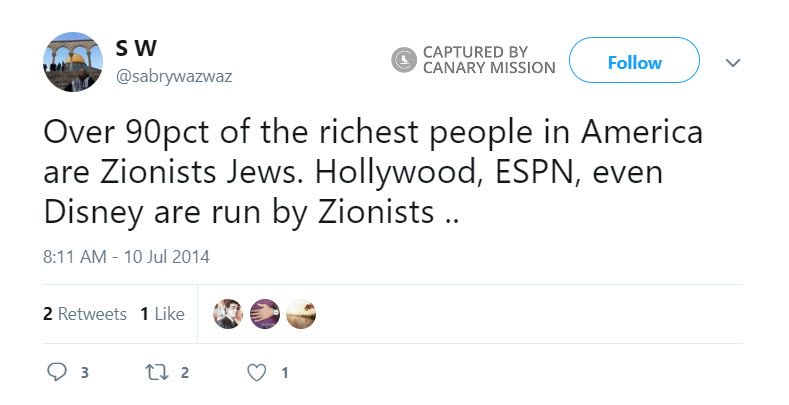Open S W's profile picture

pyautogui.click(x=73, y=62)
